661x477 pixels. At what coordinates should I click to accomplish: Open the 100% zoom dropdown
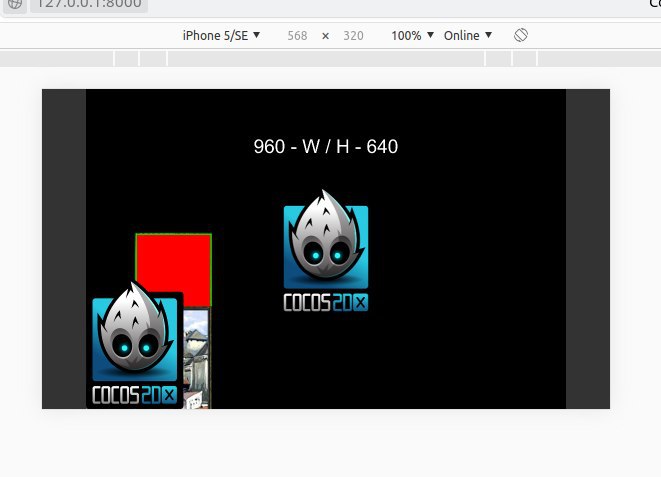(412, 35)
